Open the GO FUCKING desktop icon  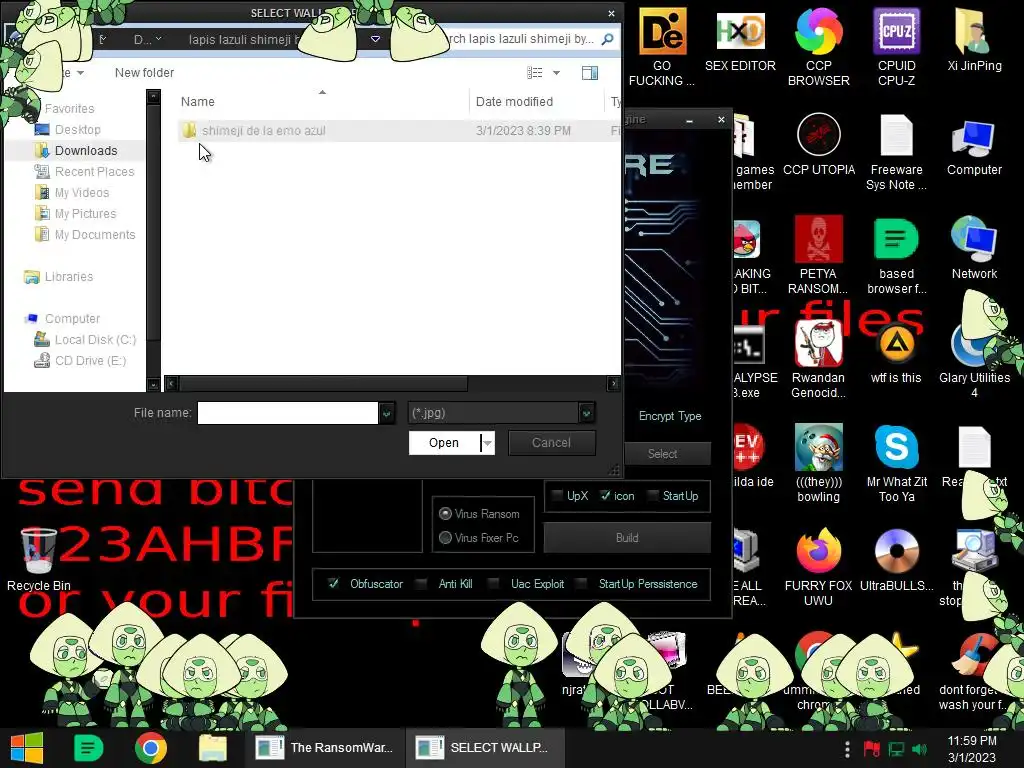[x=662, y=47]
